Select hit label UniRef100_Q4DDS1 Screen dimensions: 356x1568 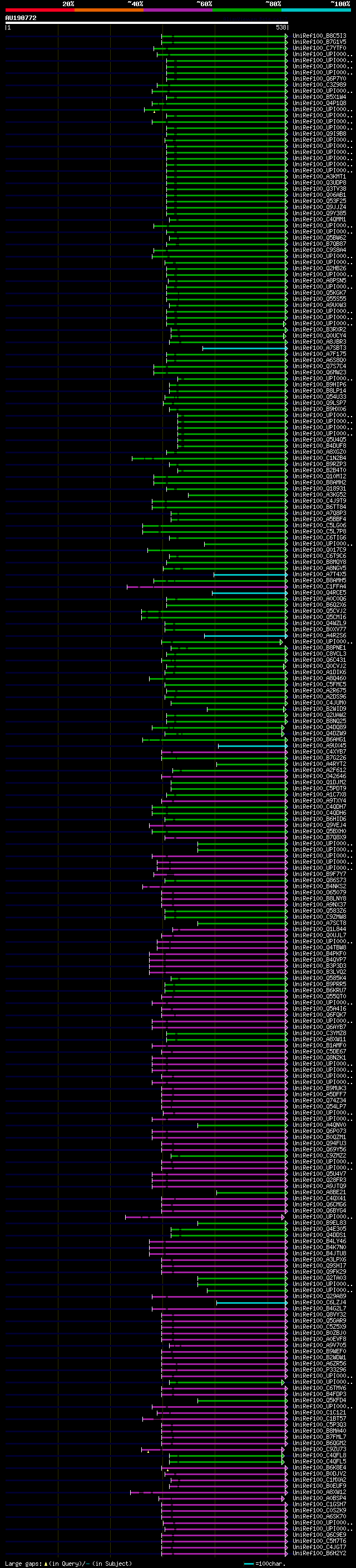pos(319,1235)
